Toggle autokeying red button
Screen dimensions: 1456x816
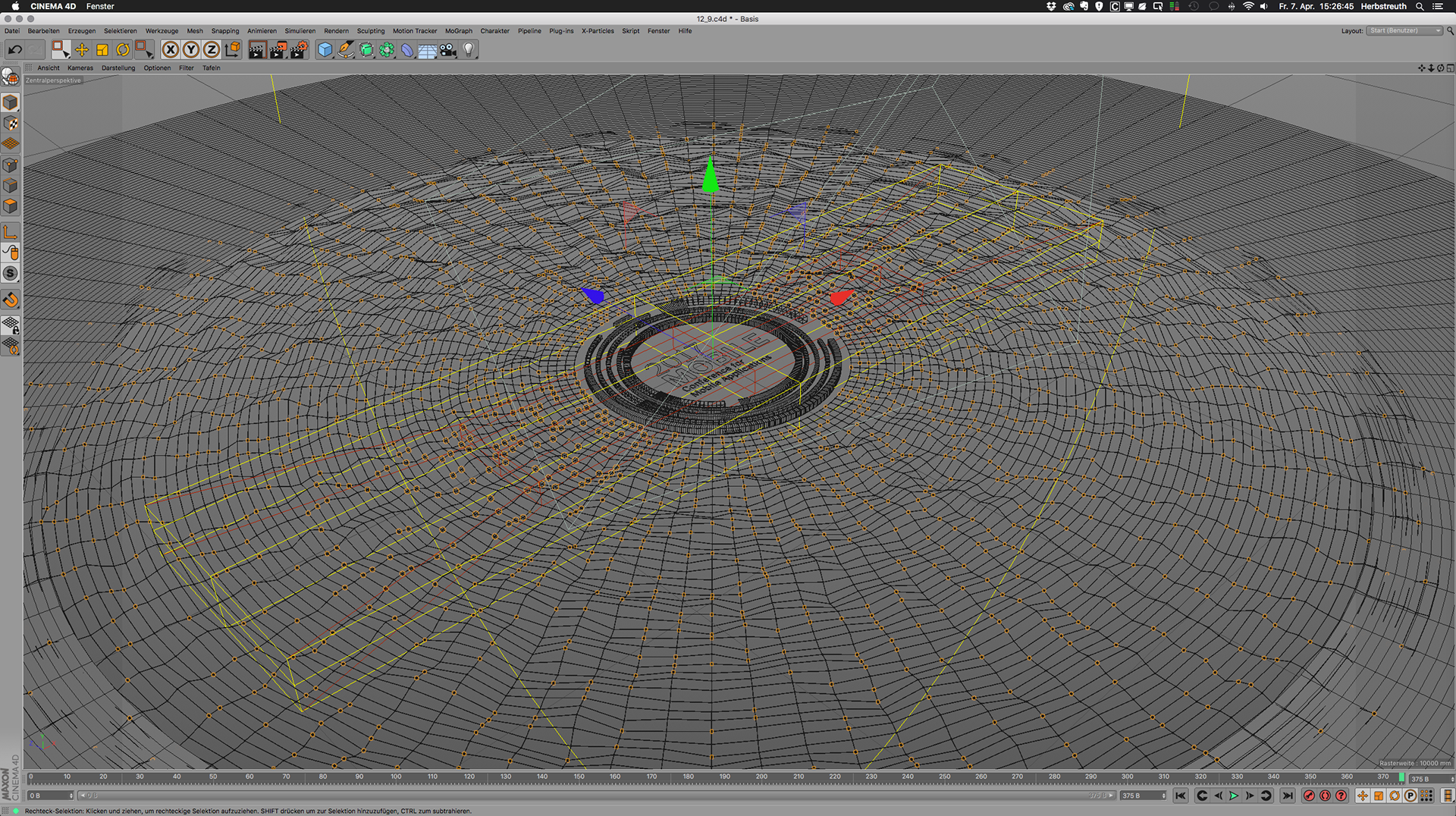click(1326, 796)
